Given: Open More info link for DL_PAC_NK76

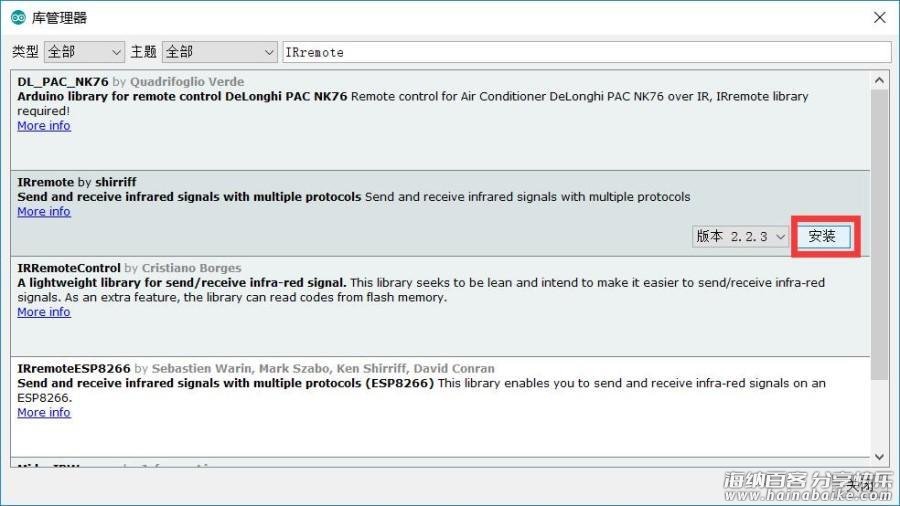Looking at the screenshot, I should click(44, 126).
